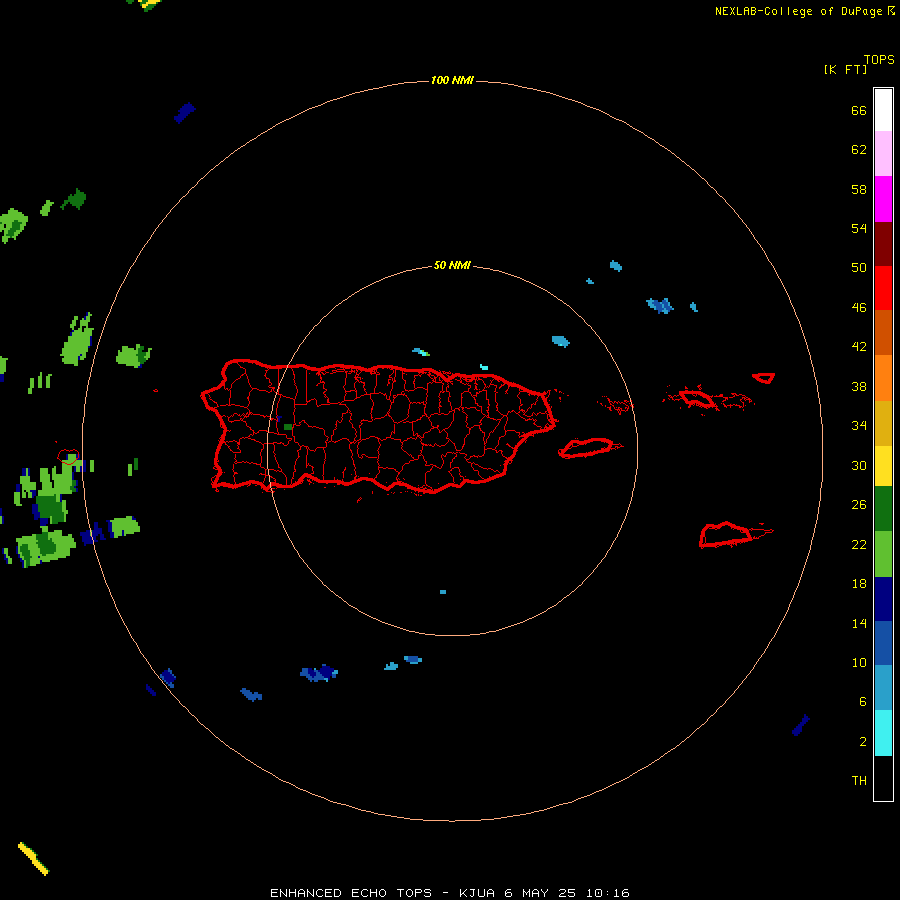Click the light blue legend swatch
This screenshot has width=900, height=900.
(x=883, y=688)
